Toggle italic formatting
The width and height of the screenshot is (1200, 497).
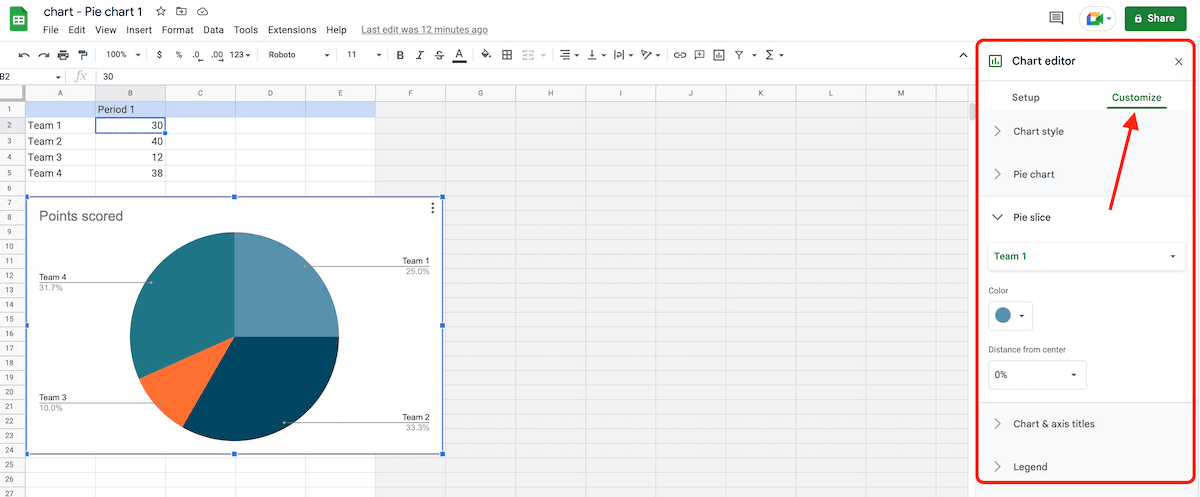click(419, 55)
